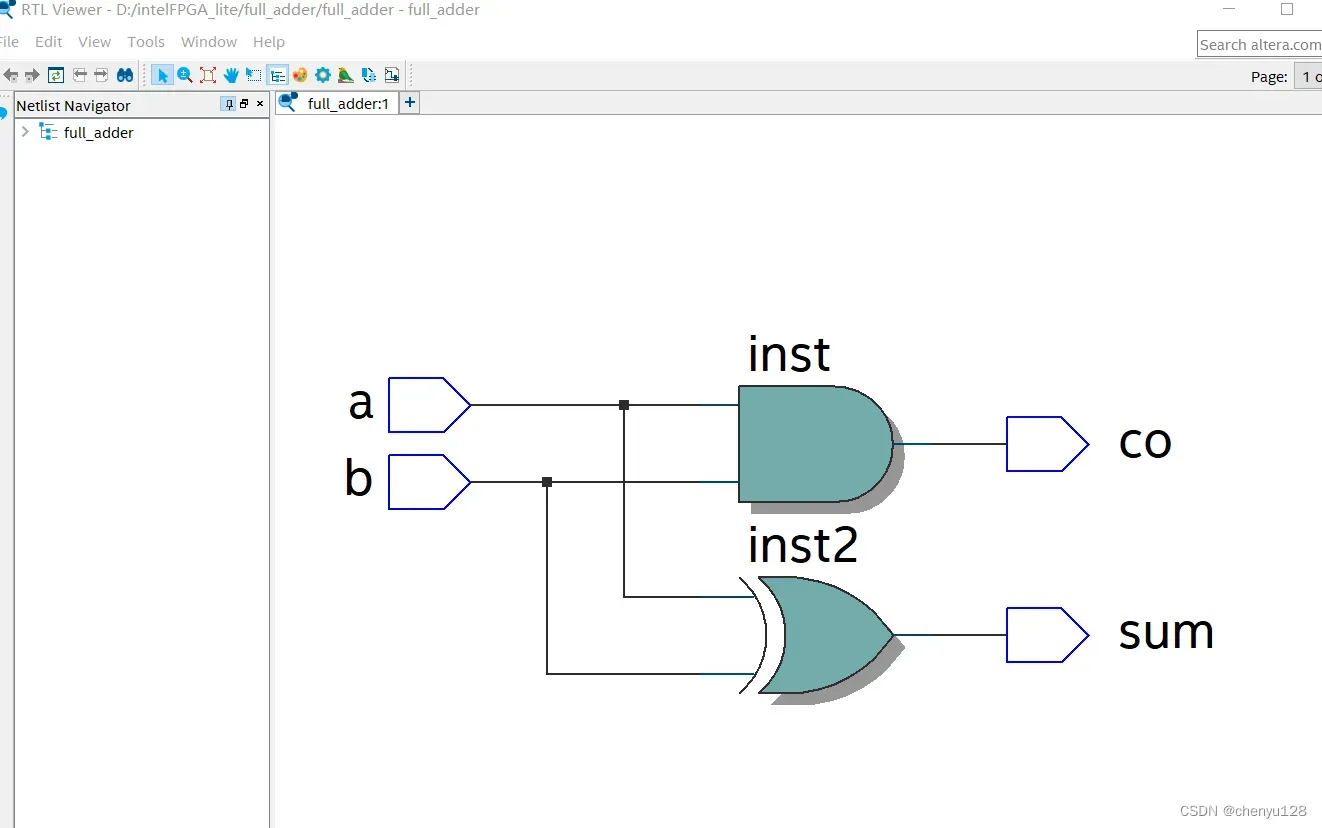This screenshot has height=828, width=1322.
Task: Click the "sum" label text
Action: pyautogui.click(x=1166, y=632)
